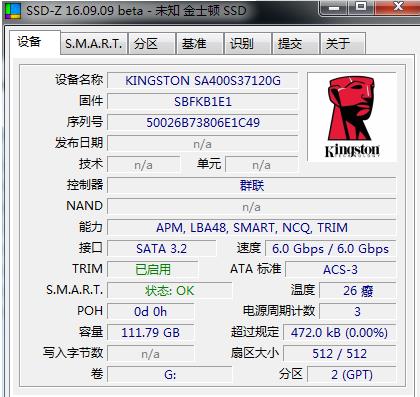
Task: Click the partition value 2 (GPT)
Action: point(352,375)
